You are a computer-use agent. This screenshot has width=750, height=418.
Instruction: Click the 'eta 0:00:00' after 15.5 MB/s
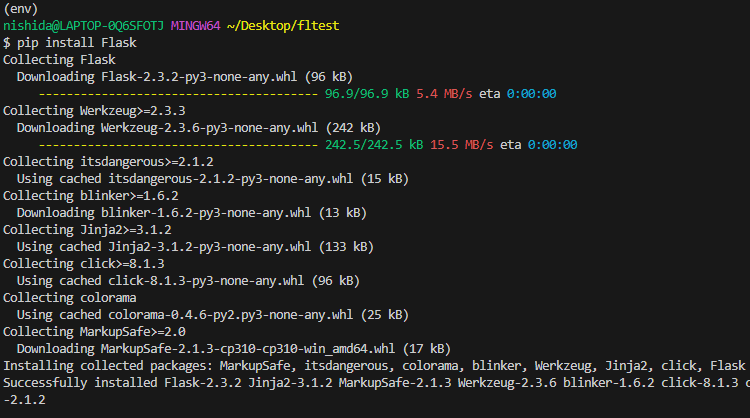[x=539, y=145]
